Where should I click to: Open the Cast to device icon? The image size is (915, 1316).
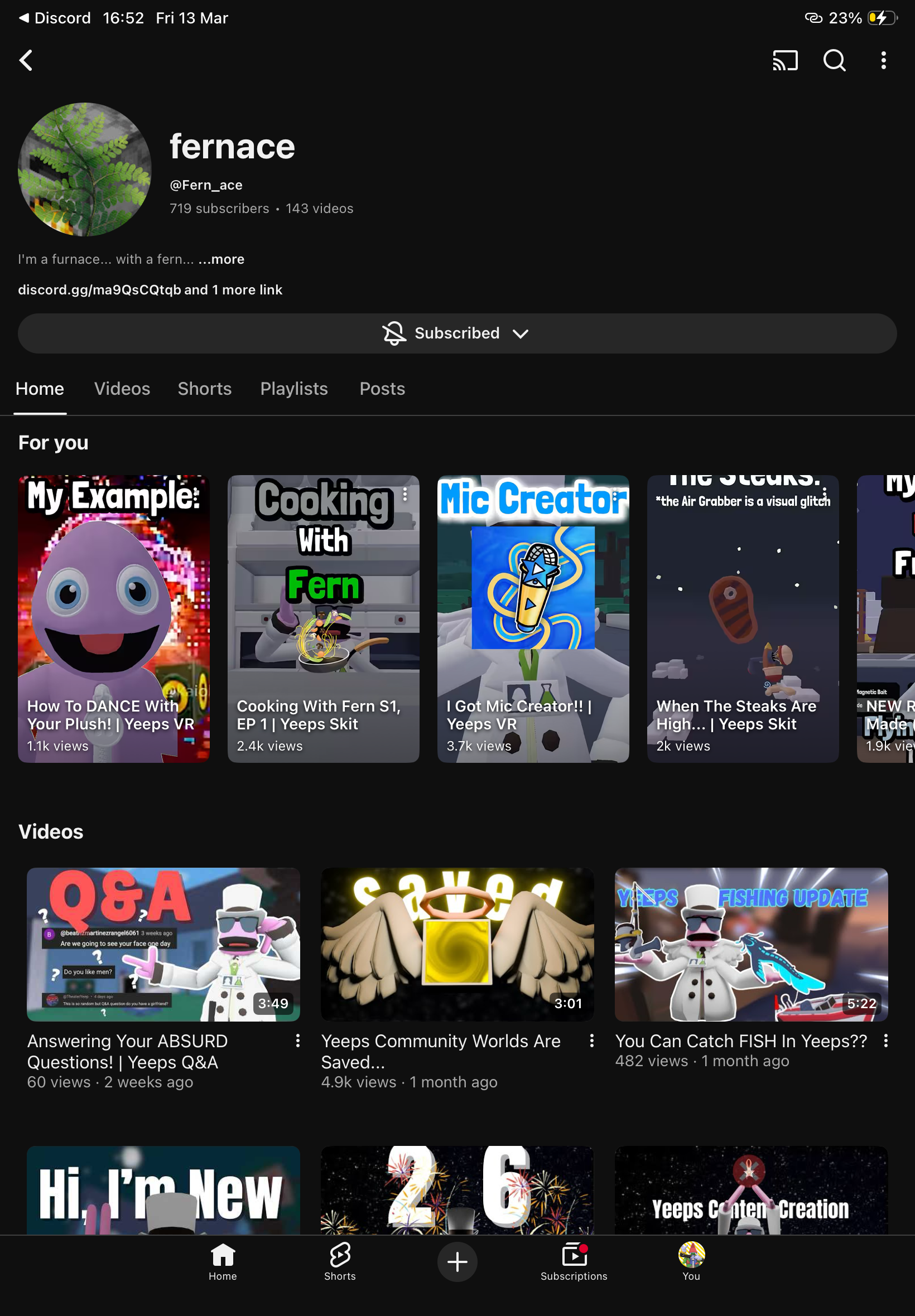click(x=785, y=60)
